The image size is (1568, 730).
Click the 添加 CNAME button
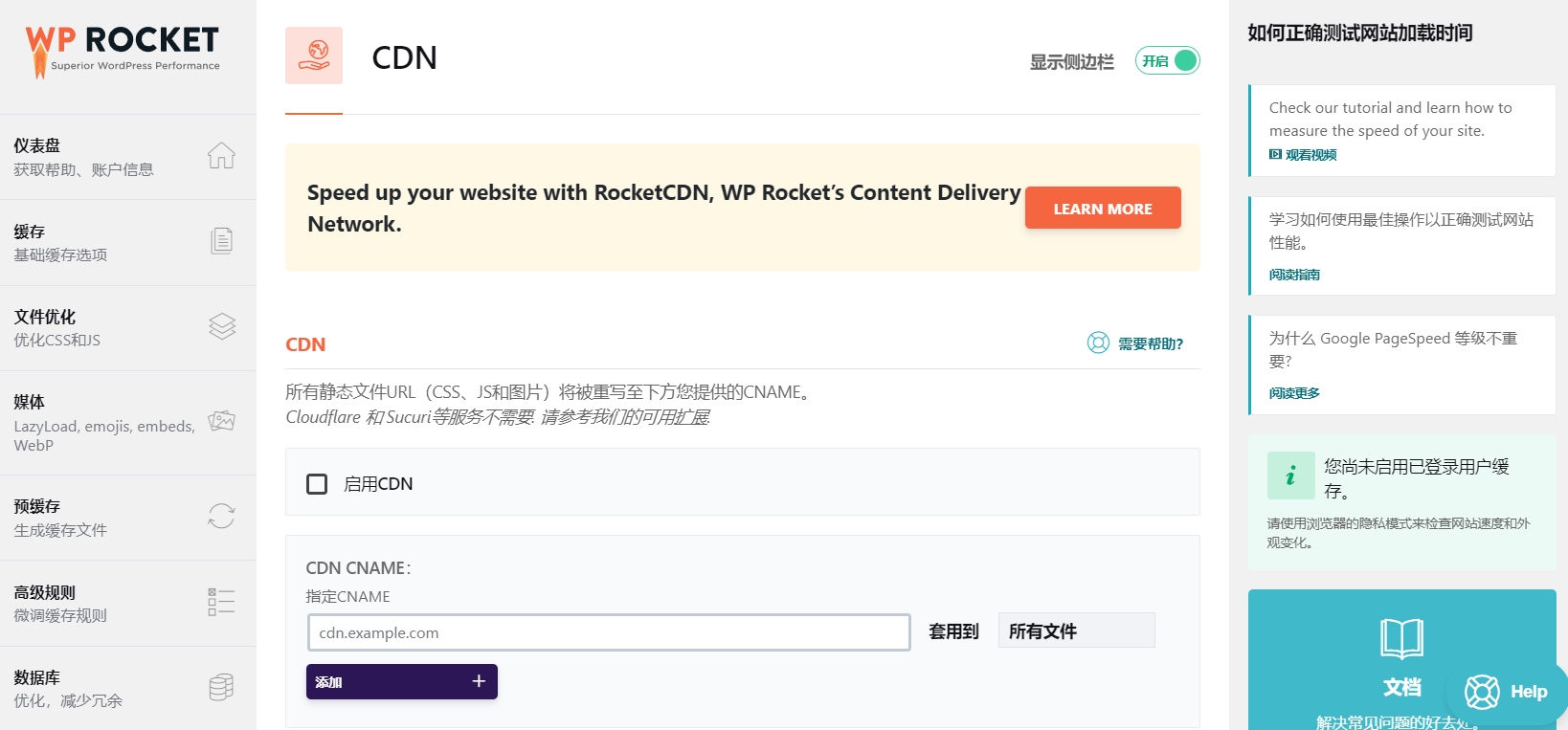(x=402, y=681)
